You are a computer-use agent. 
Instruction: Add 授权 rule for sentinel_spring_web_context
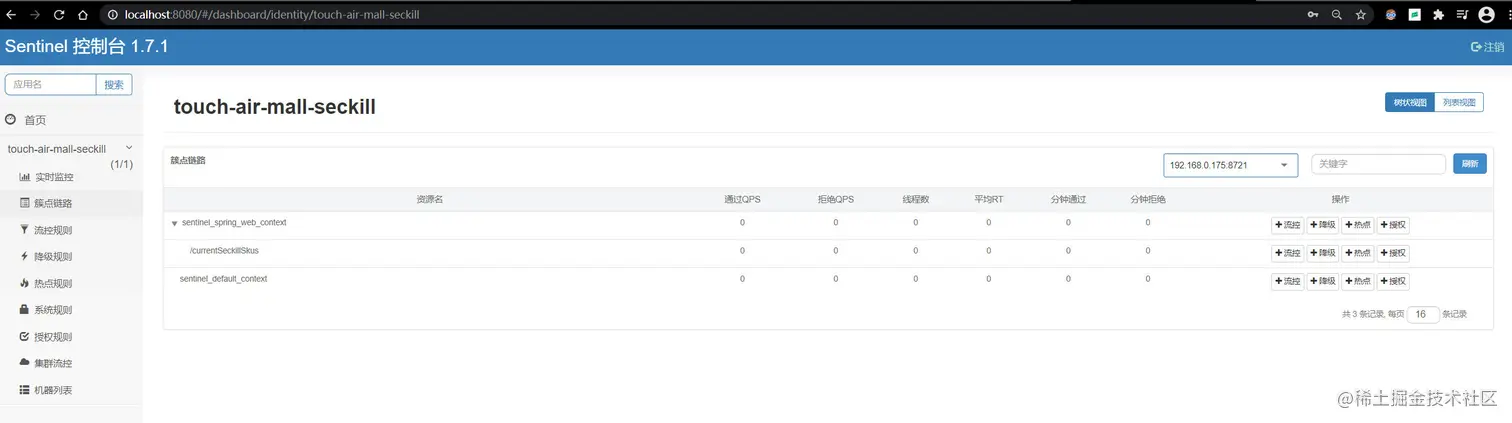pyautogui.click(x=1393, y=225)
